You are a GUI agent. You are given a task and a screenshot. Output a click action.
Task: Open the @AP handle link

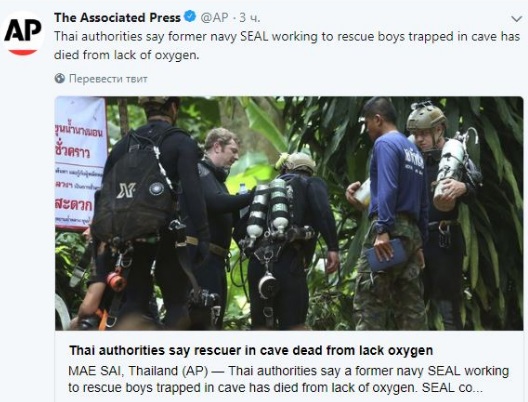click(214, 18)
